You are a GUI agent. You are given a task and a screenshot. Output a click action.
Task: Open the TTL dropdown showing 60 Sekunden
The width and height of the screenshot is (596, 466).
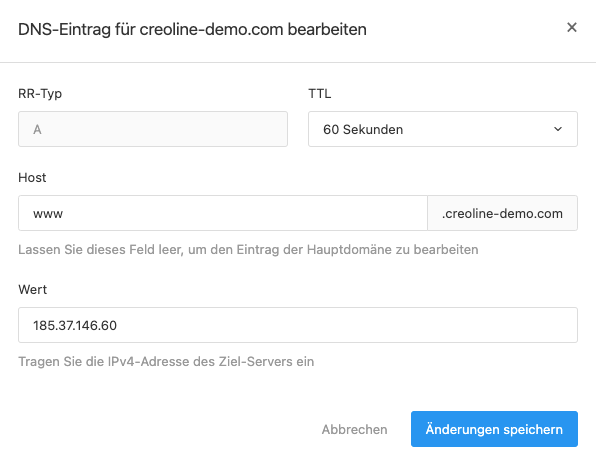(x=443, y=129)
